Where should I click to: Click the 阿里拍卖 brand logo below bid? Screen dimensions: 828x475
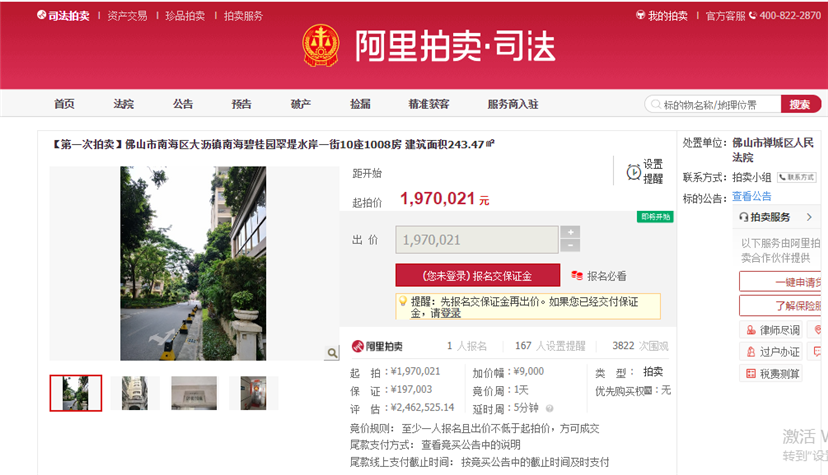pyautogui.click(x=378, y=346)
